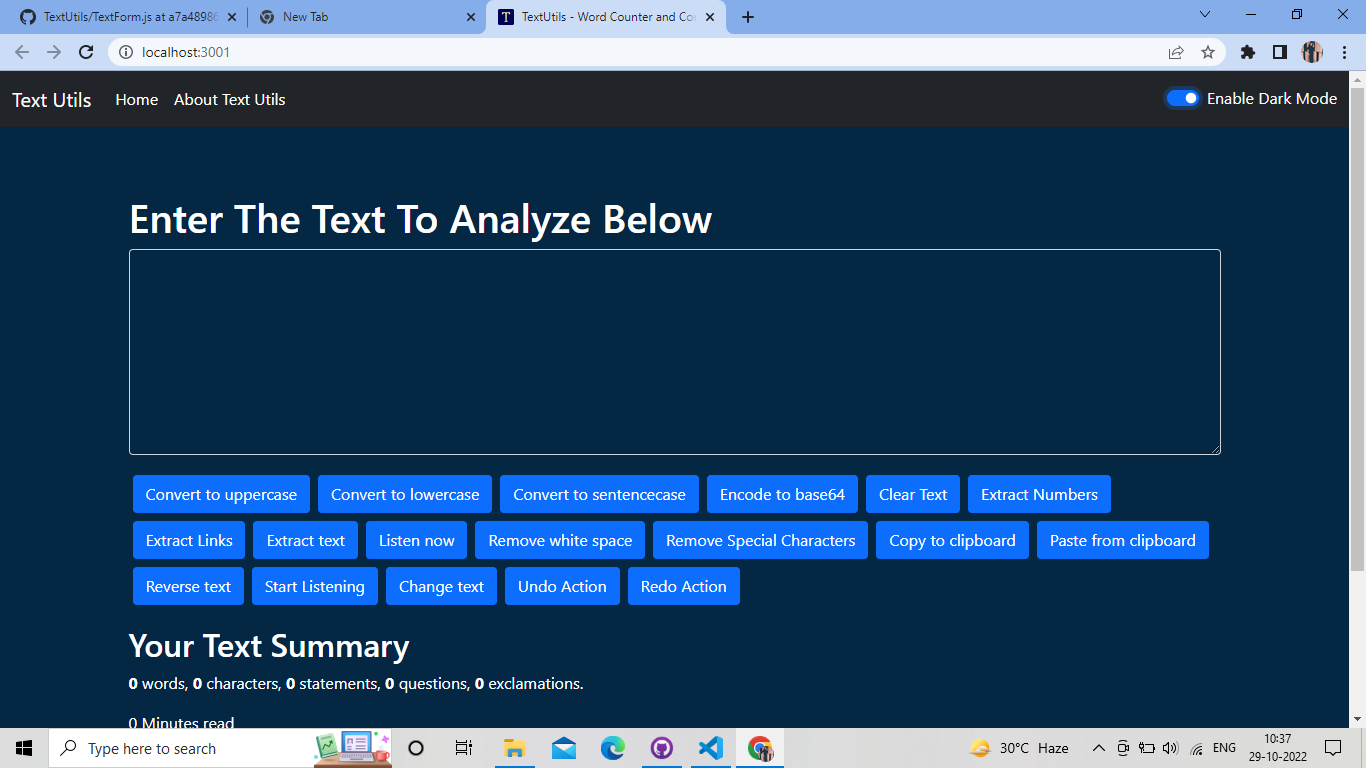Click the Start Listening button
This screenshot has width=1366, height=768.
pos(314,586)
